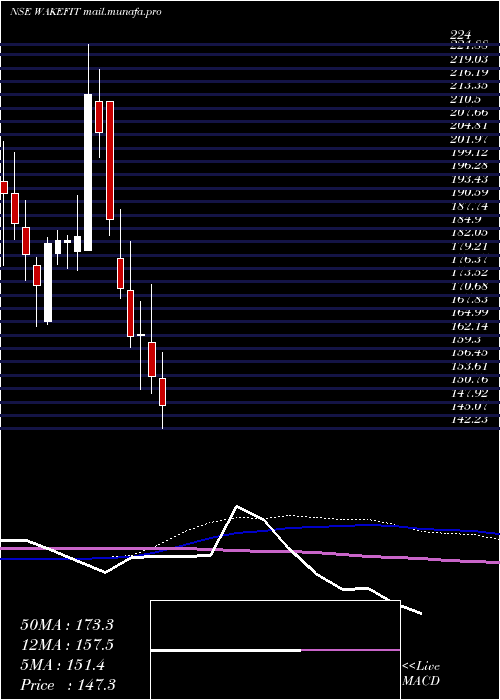Click the 147.92 price axis label

coord(469,393)
